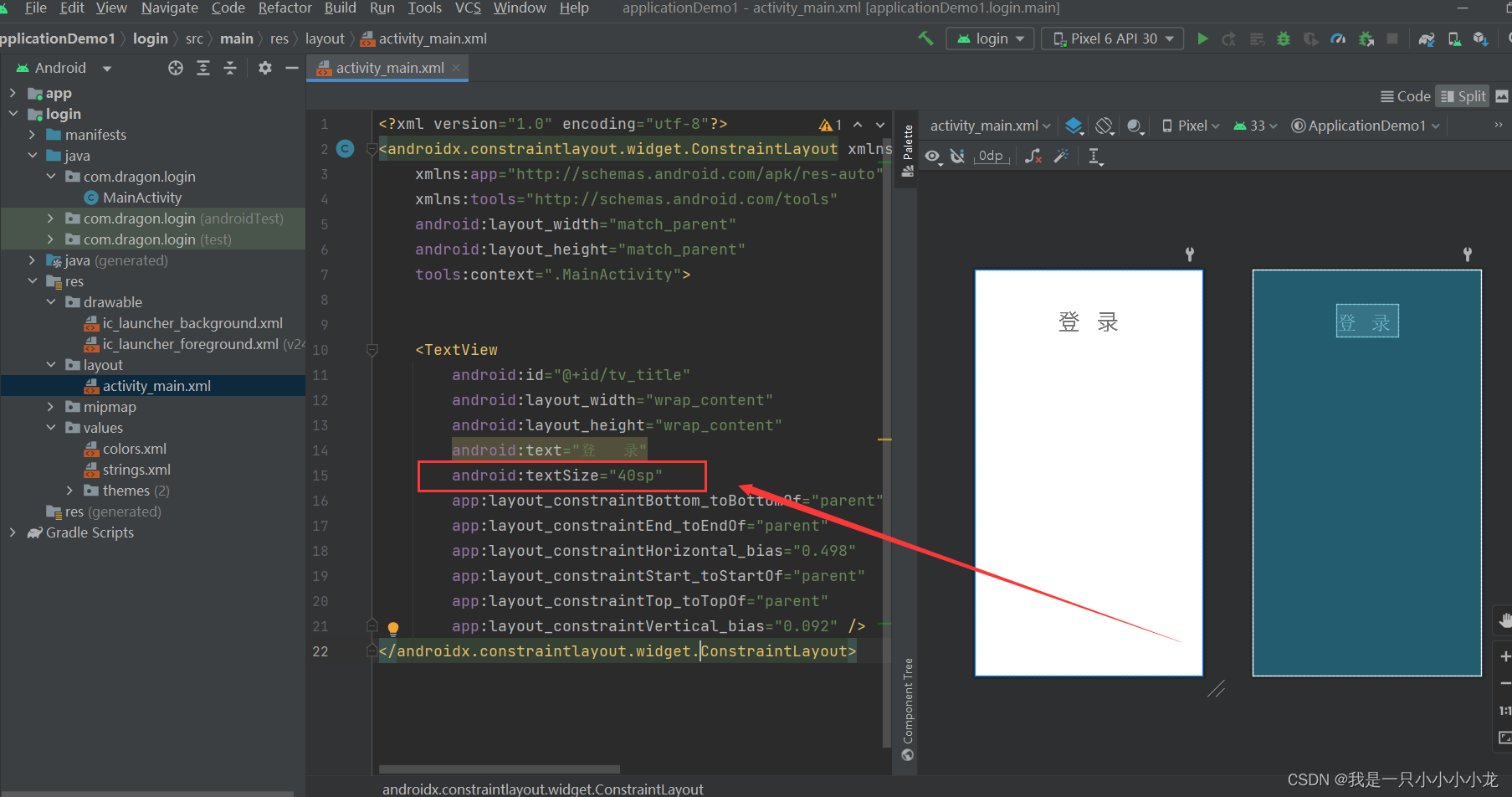Expand all project tree nodes

click(x=203, y=68)
